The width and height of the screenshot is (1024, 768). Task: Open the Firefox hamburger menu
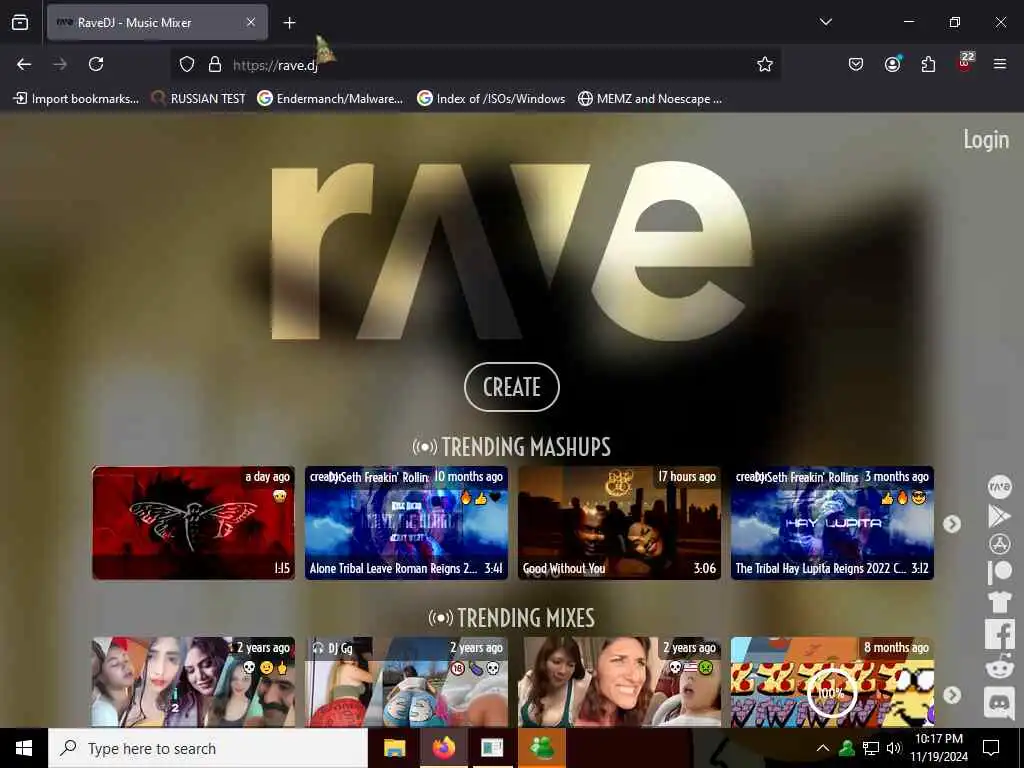click(x=1000, y=64)
